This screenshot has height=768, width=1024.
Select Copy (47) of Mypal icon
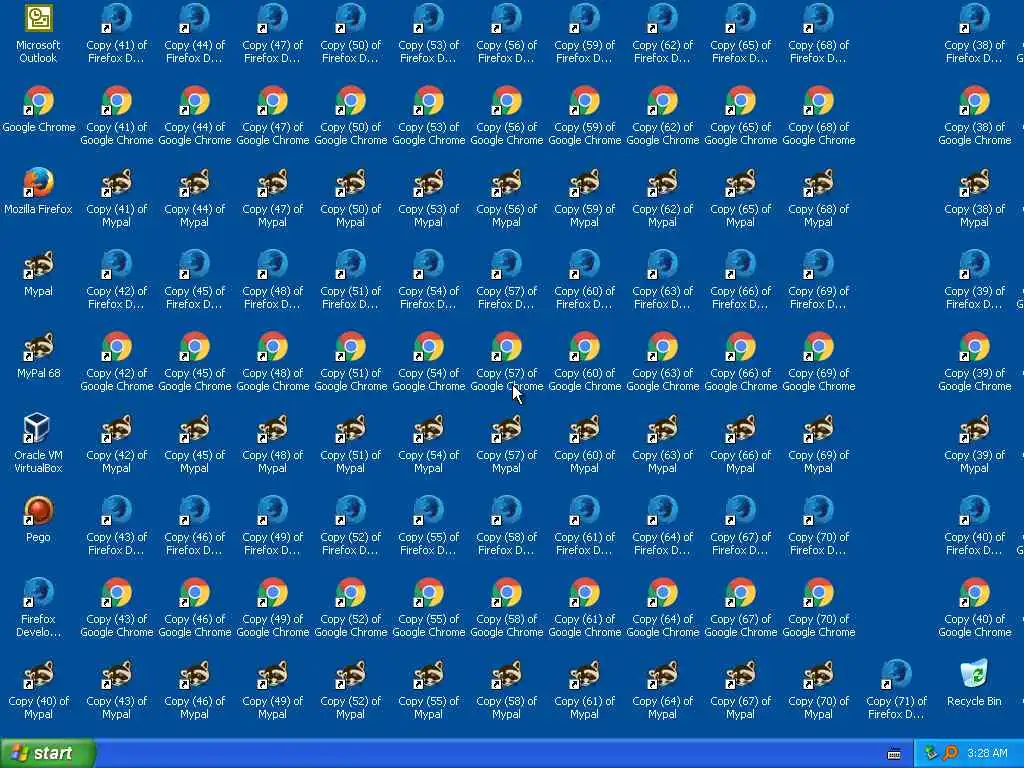272,183
